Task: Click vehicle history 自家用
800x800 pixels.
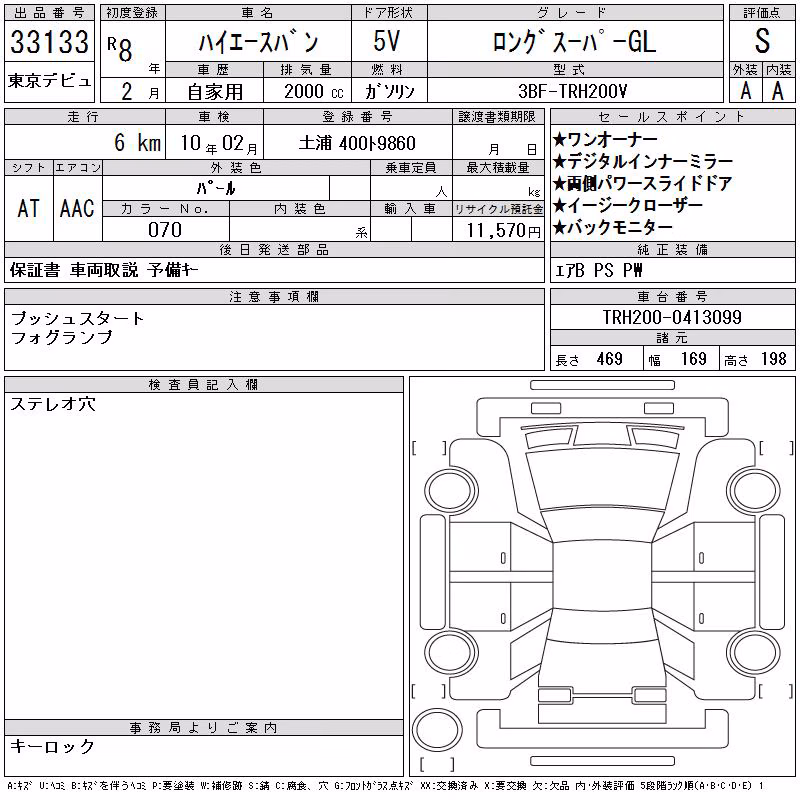Action: (215, 92)
